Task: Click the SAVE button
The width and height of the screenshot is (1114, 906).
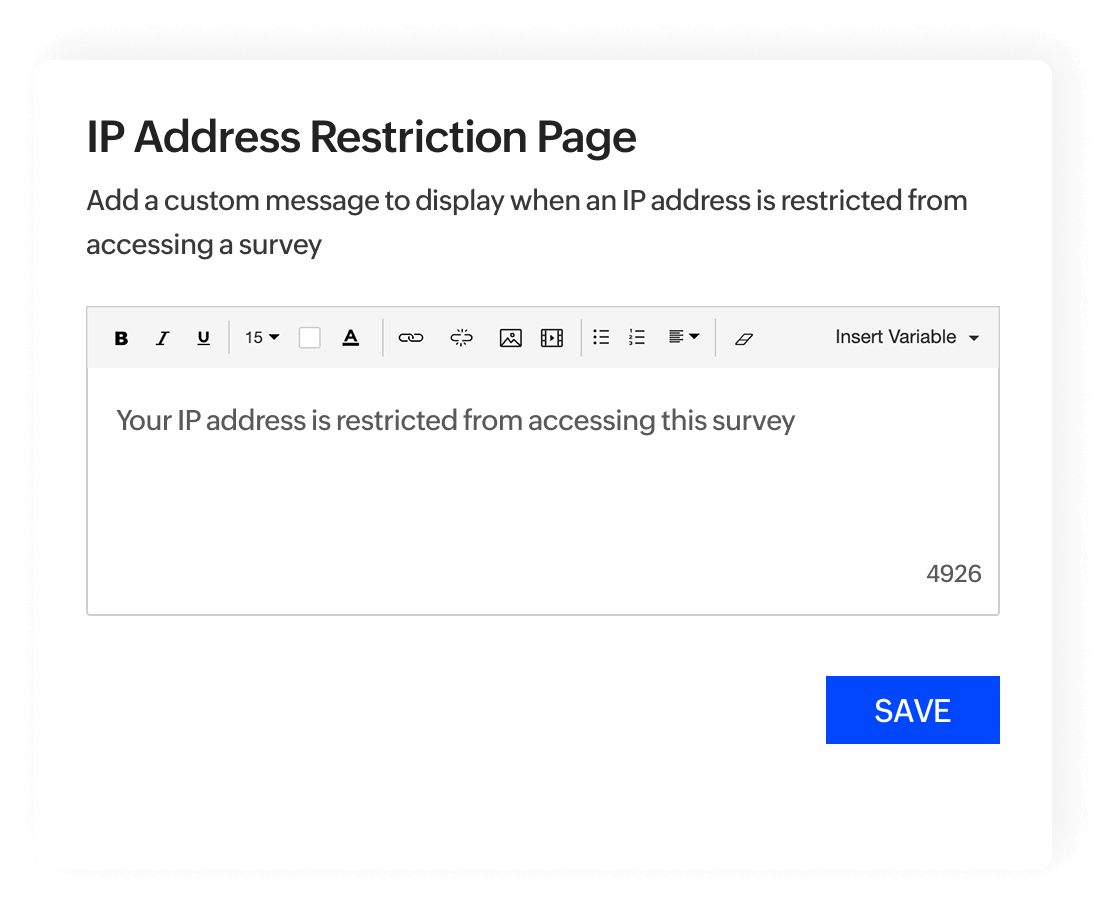Action: [x=912, y=710]
